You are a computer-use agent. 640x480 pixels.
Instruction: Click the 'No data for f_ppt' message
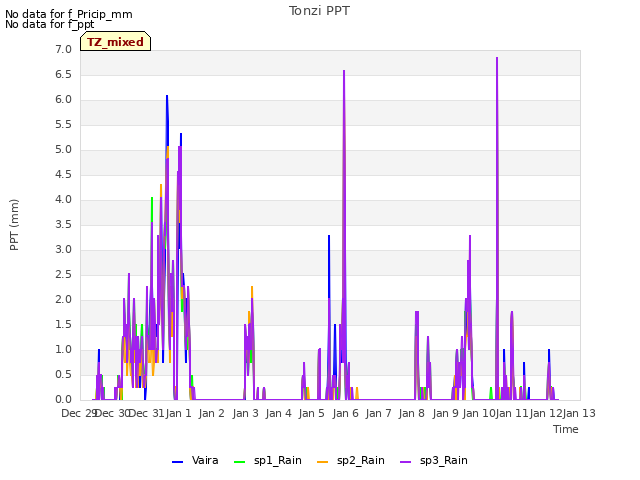pos(49,24)
